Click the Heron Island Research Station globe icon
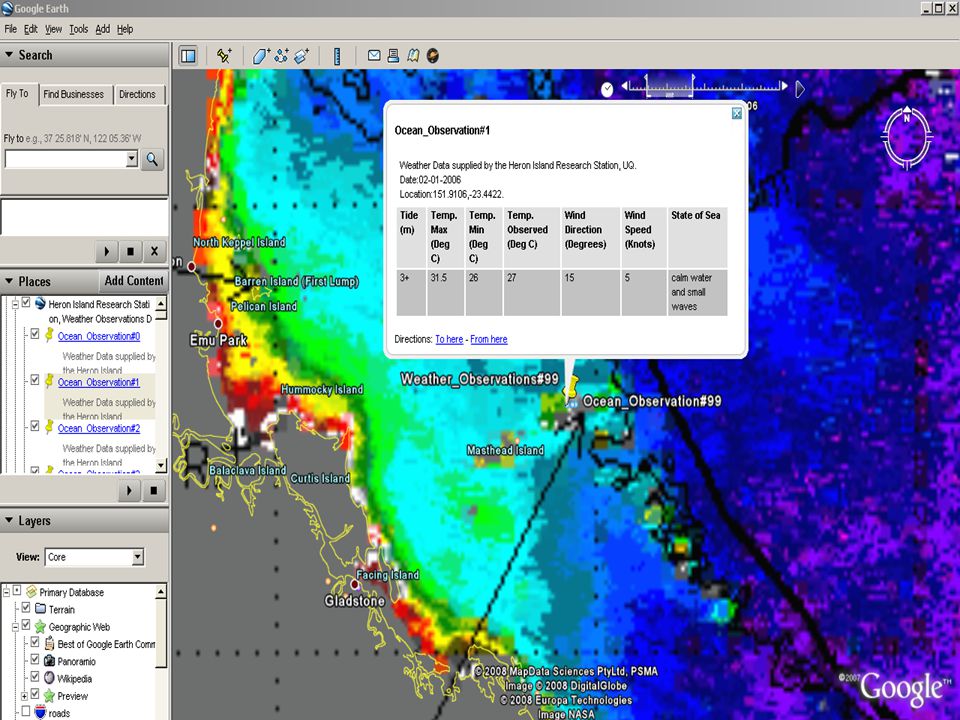Viewport: 960px width, 720px height. [x=40, y=303]
